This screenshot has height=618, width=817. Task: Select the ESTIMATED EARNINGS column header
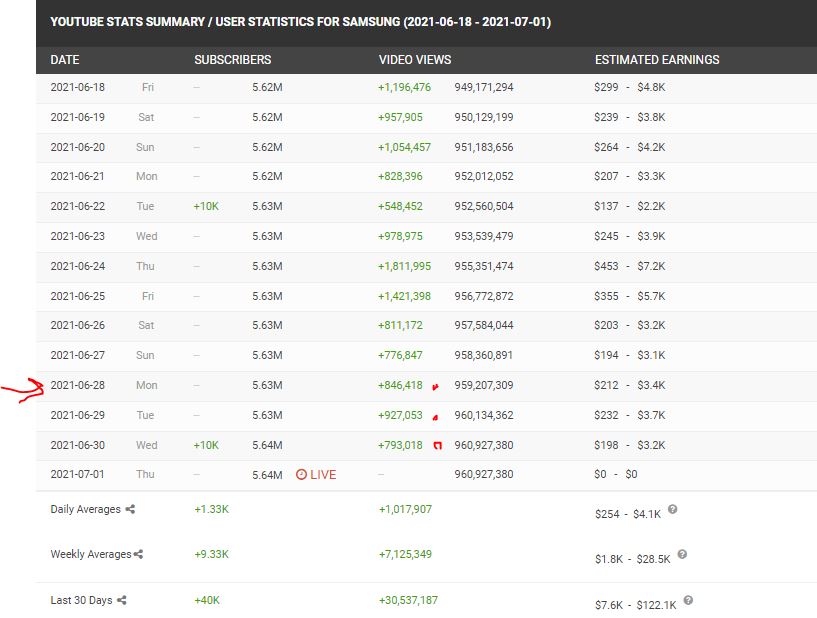pos(657,60)
